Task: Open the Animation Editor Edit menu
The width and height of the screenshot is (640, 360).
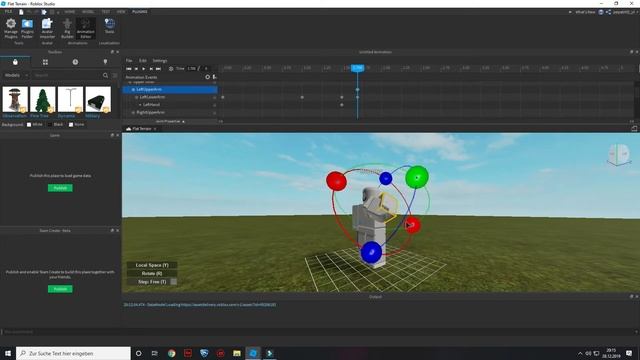Action: coord(142,60)
